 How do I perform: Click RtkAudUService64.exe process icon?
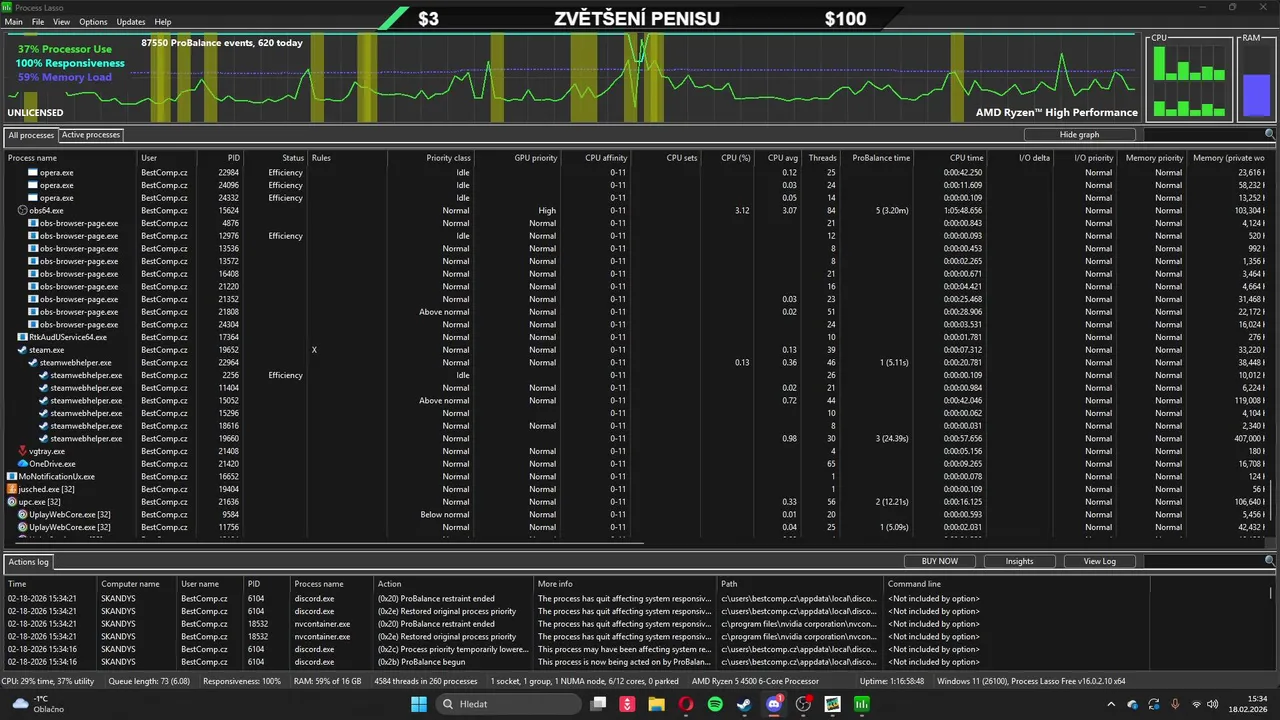tap(22, 337)
